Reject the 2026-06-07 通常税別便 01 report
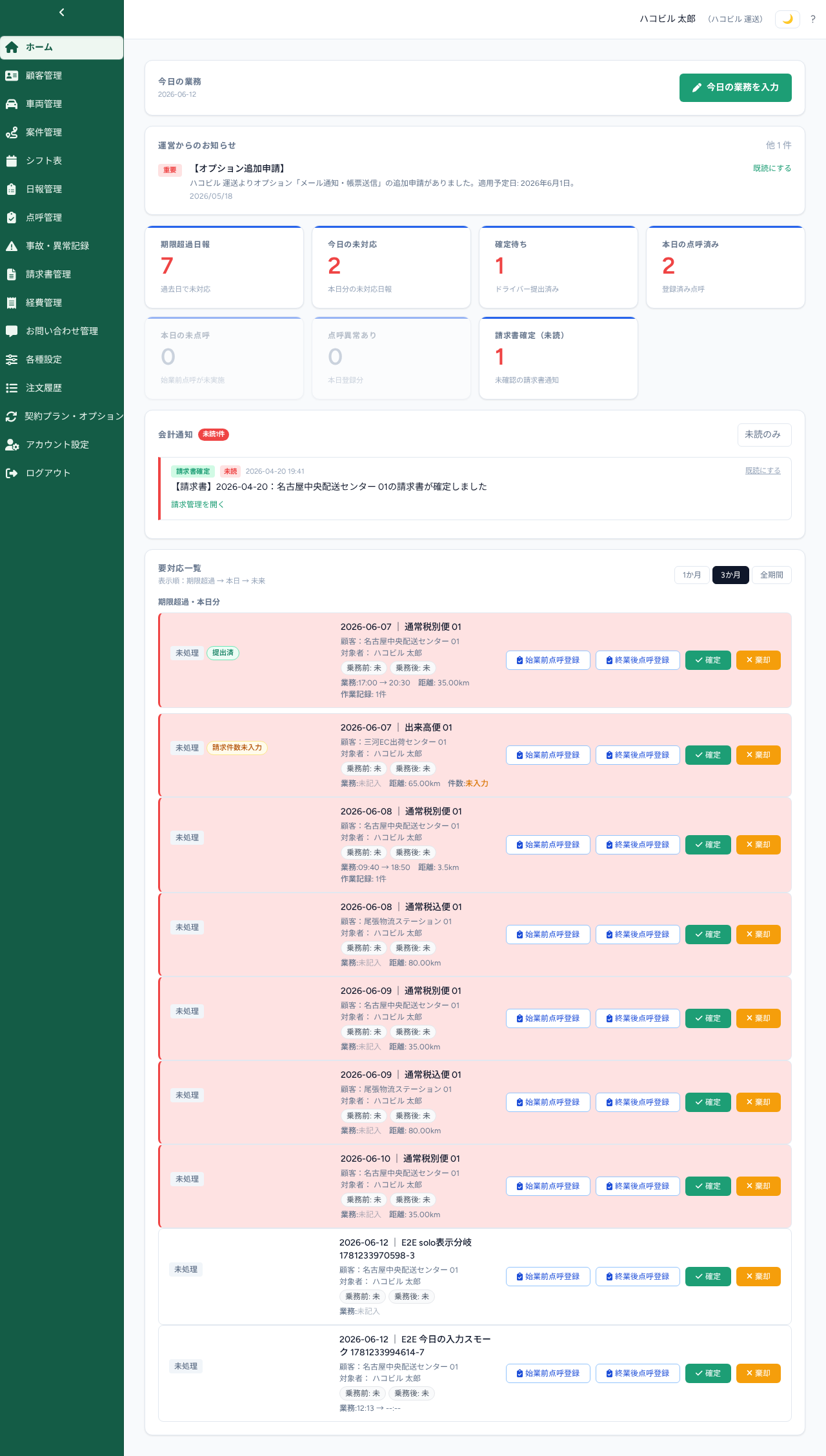This screenshot has height=1456, width=826. [758, 660]
